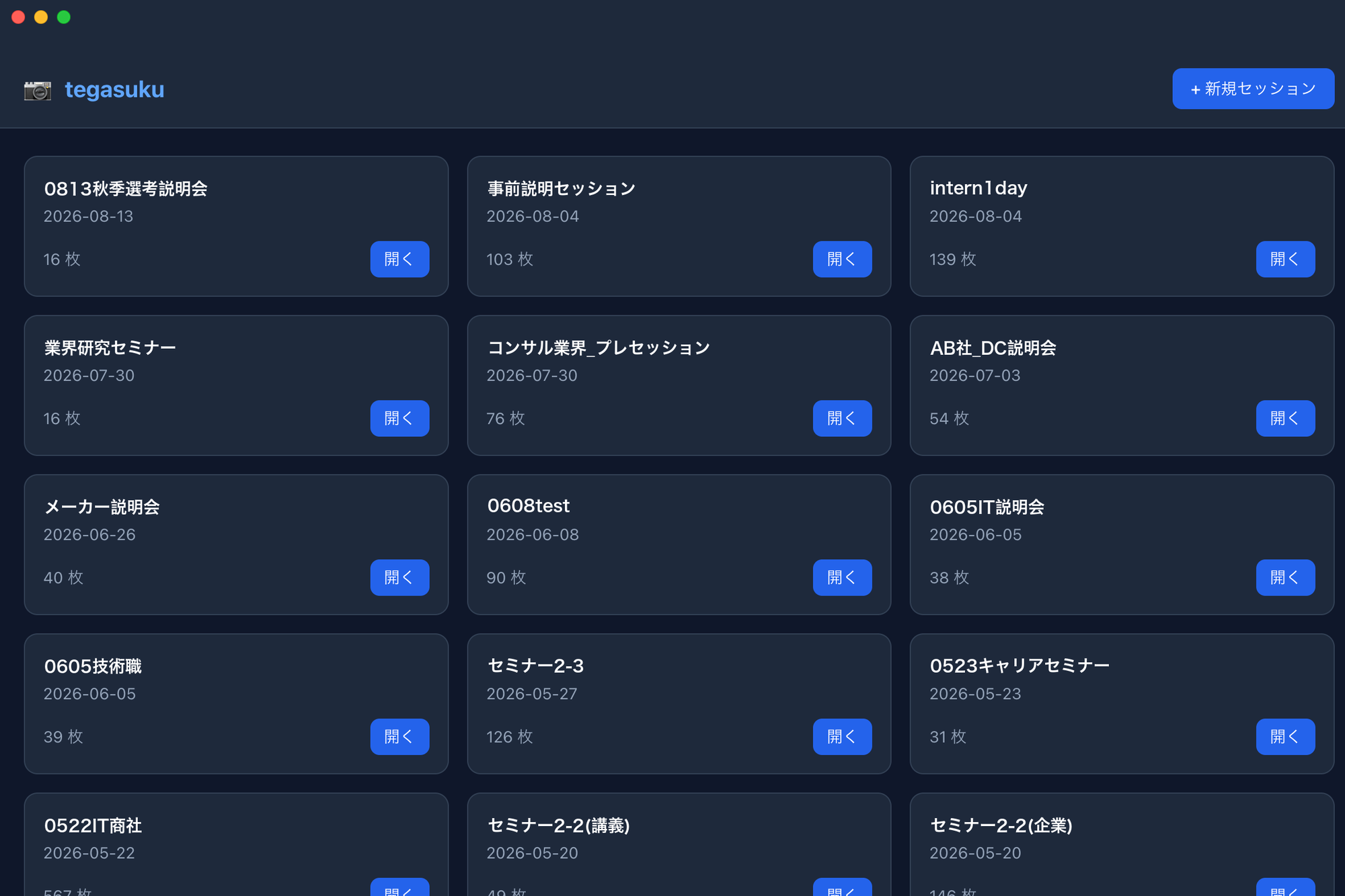The height and width of the screenshot is (896, 1345).
Task: Create a new session with 新規セッション
Action: click(x=1253, y=89)
